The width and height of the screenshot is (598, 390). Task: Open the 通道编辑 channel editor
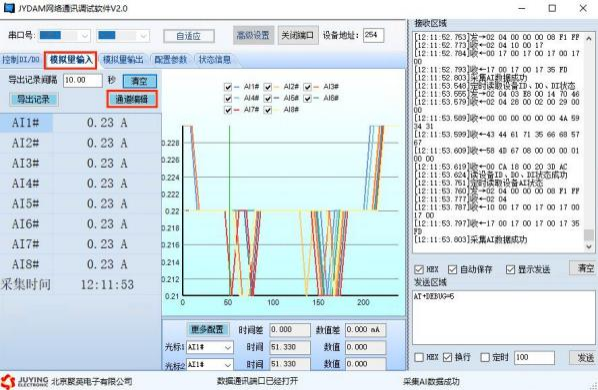pos(132,100)
